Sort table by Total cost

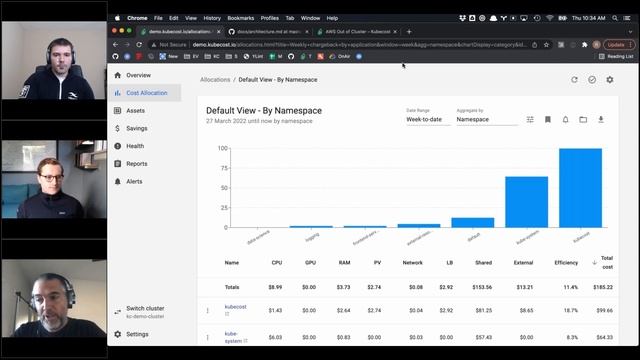[607, 262]
